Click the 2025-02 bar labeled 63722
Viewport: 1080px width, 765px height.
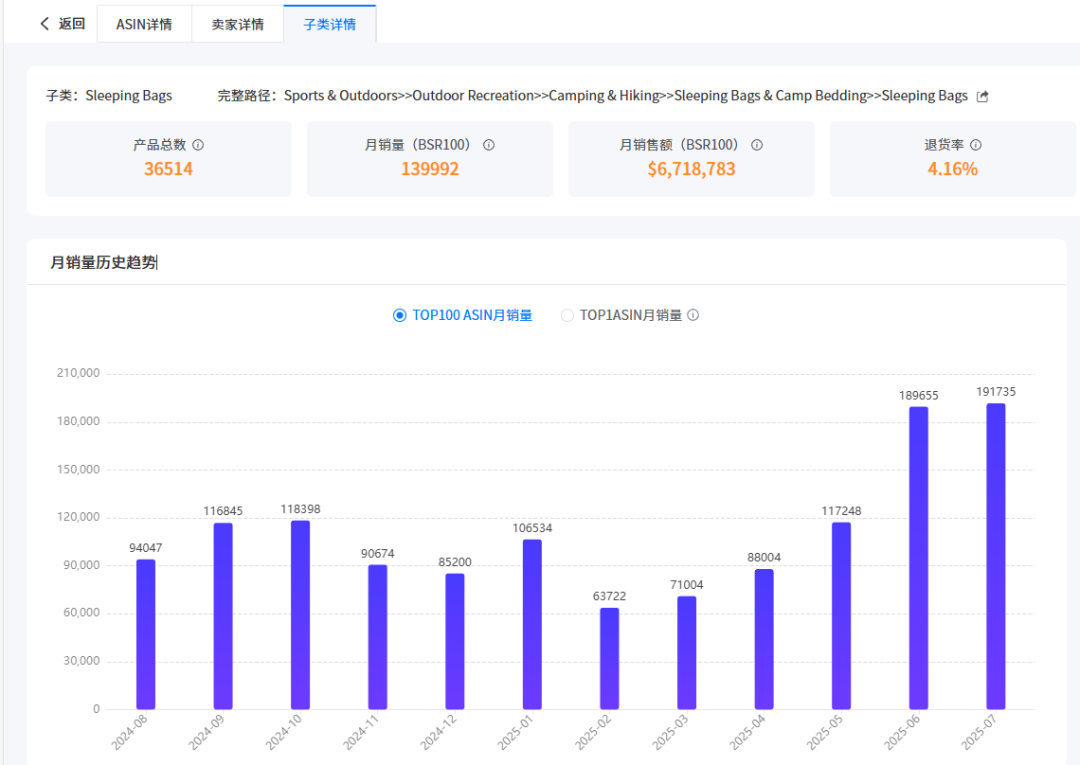click(609, 658)
